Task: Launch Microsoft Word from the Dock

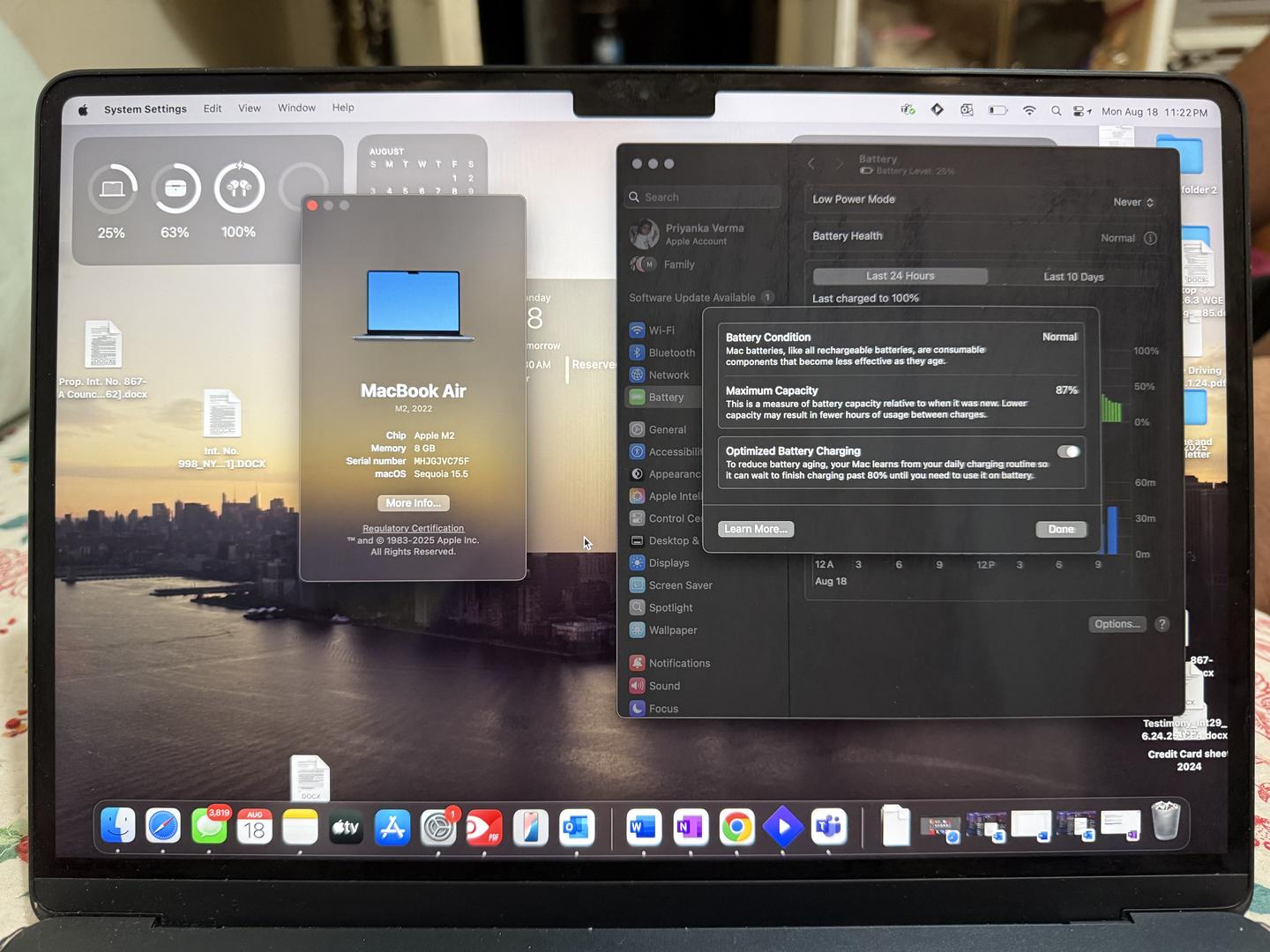Action: (644, 827)
